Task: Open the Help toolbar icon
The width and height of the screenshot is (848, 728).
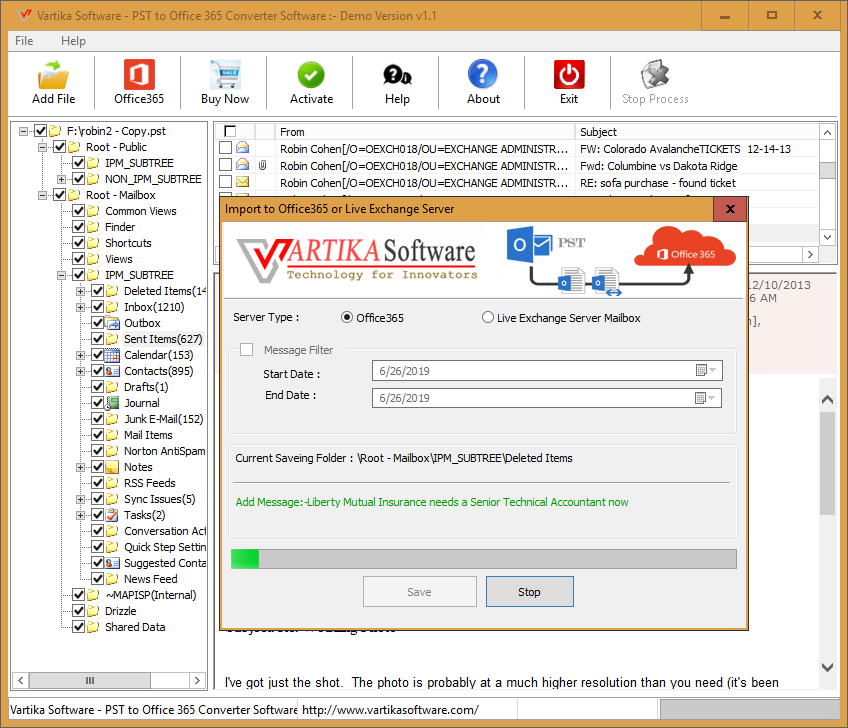Action: coord(397,75)
